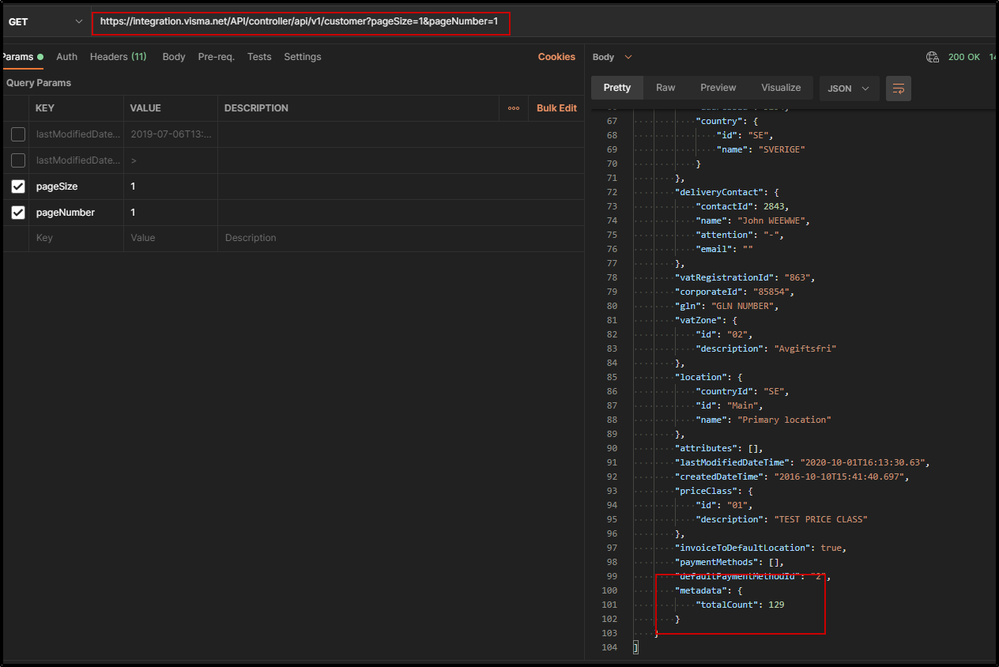
Task: Click the Bulk Edit button
Action: coord(556,108)
